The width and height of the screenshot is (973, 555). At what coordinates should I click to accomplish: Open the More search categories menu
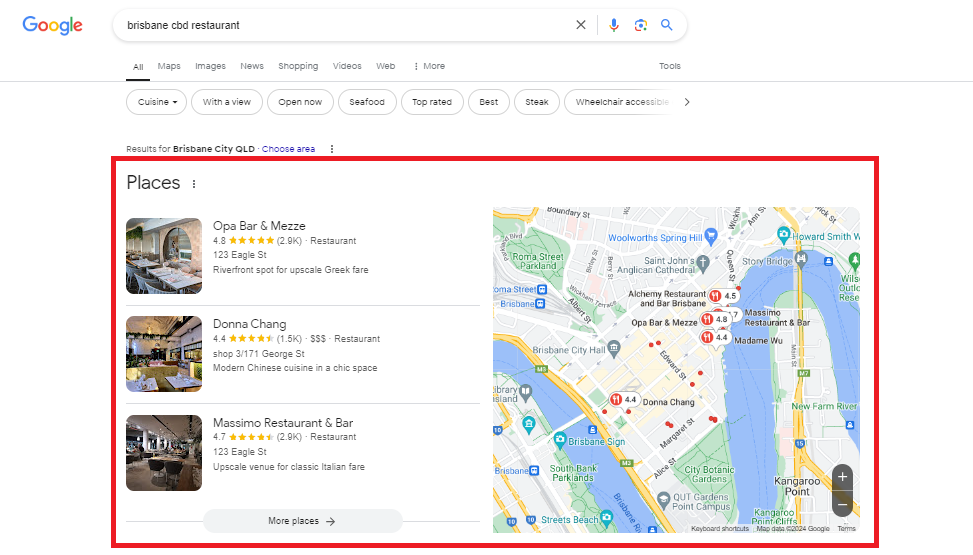pyautogui.click(x=429, y=66)
